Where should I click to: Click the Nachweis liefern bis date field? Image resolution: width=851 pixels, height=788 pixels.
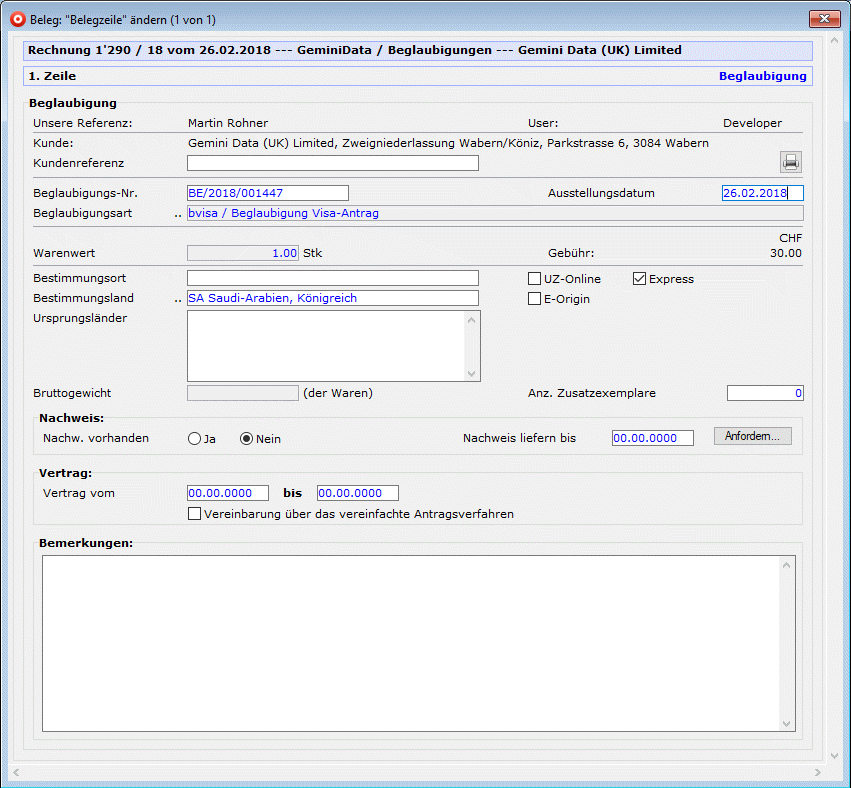652,438
